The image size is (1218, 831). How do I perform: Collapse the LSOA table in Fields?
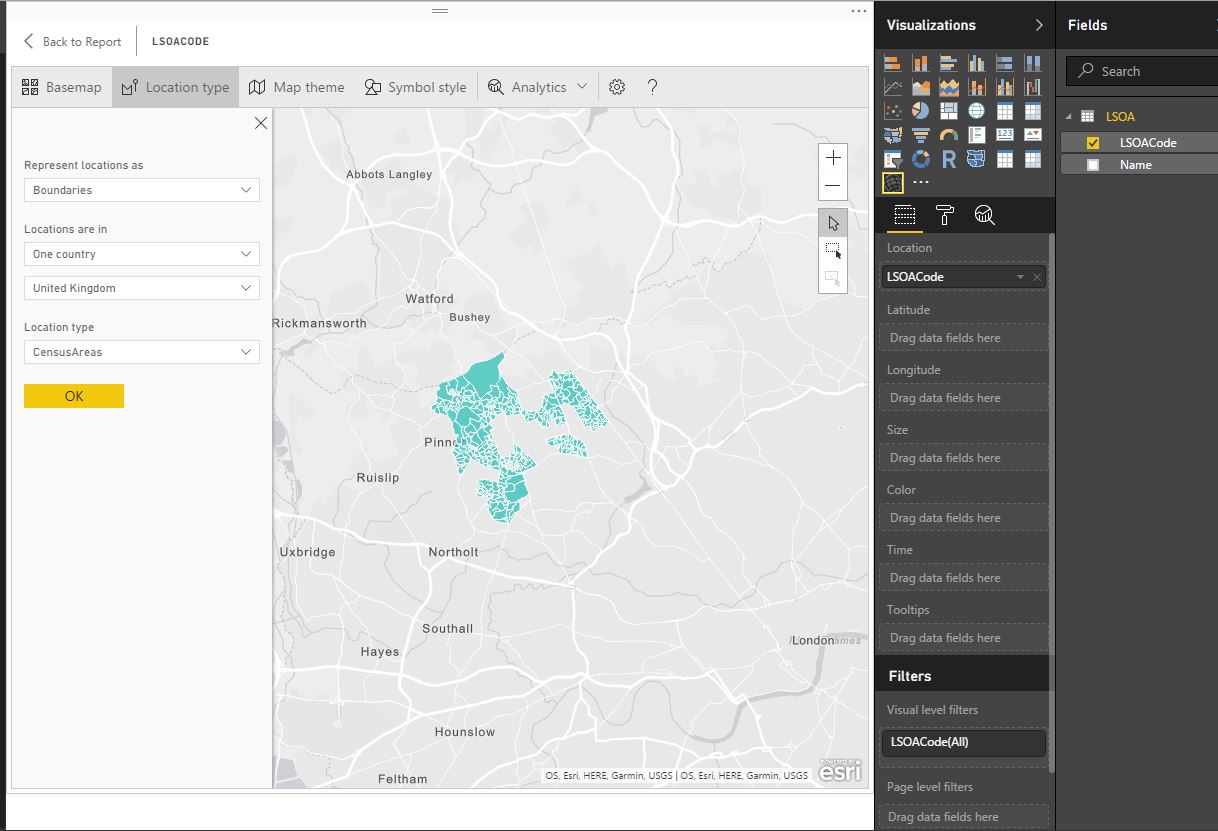pos(1069,117)
